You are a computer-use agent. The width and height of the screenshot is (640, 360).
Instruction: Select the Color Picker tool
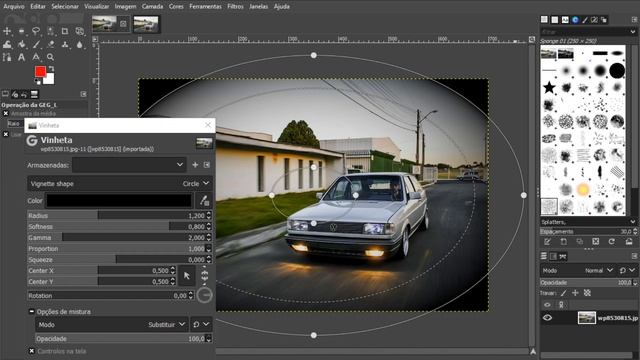click(36, 58)
